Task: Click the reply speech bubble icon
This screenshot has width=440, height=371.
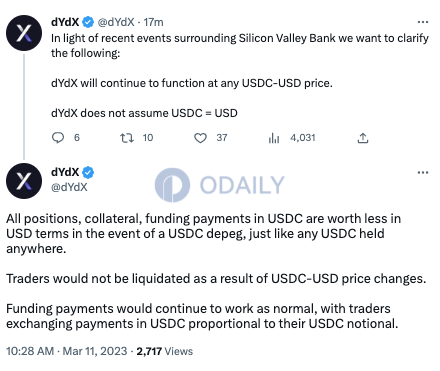Action: point(58,137)
